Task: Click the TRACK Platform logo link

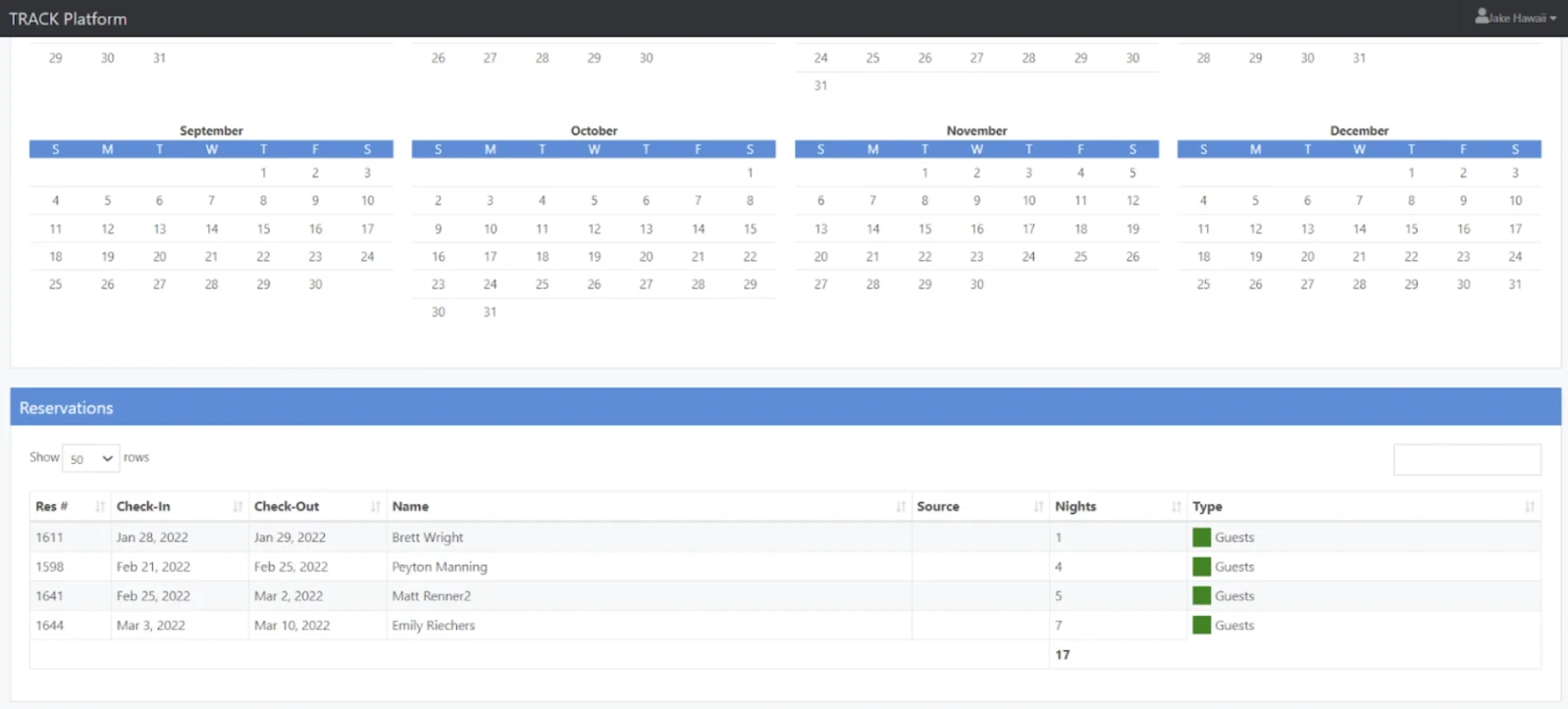Action: [x=68, y=19]
